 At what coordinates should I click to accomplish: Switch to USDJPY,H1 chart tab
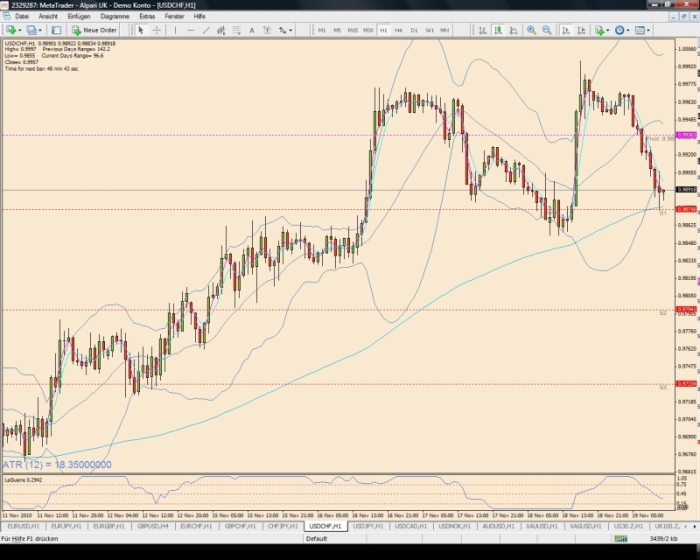[368, 526]
